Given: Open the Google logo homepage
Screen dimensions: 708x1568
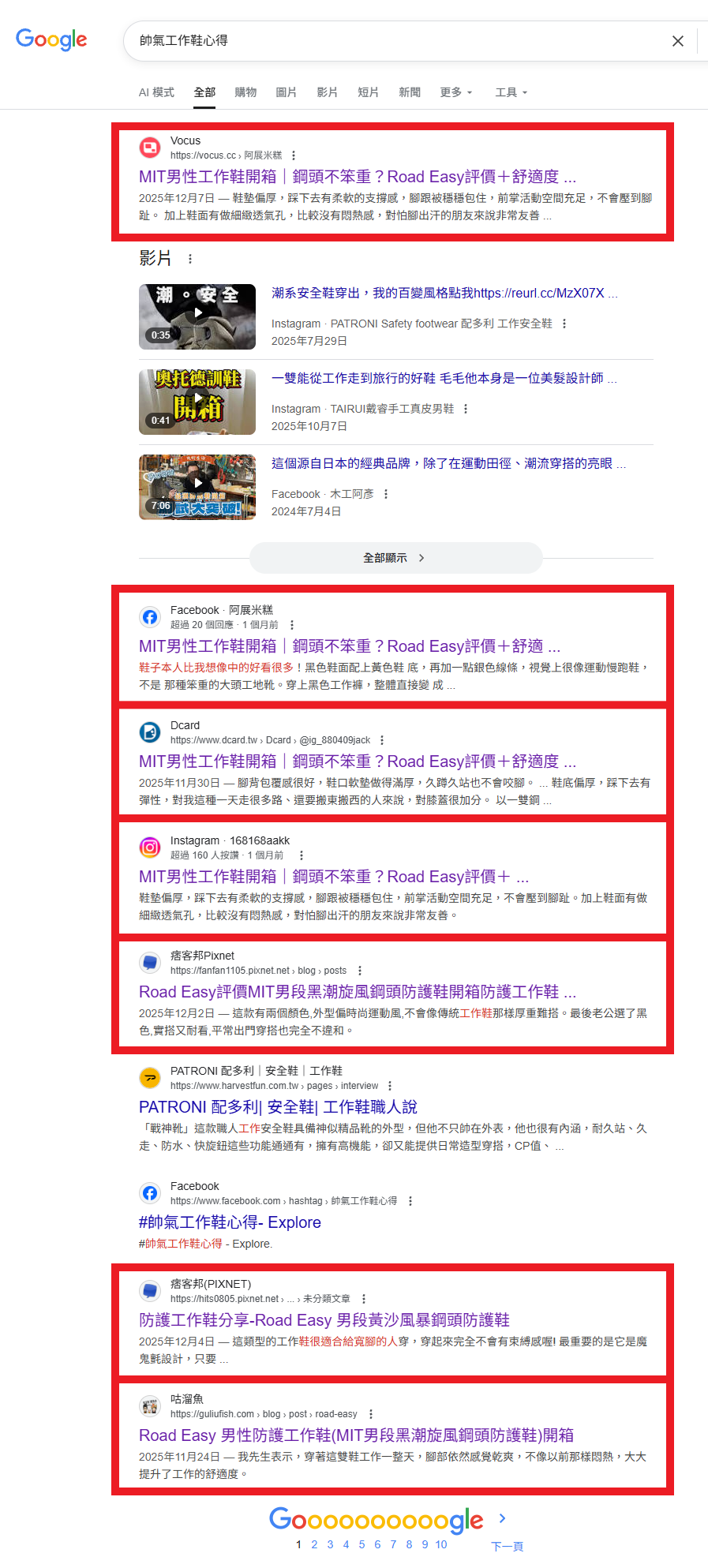Looking at the screenshot, I should (x=51, y=39).
